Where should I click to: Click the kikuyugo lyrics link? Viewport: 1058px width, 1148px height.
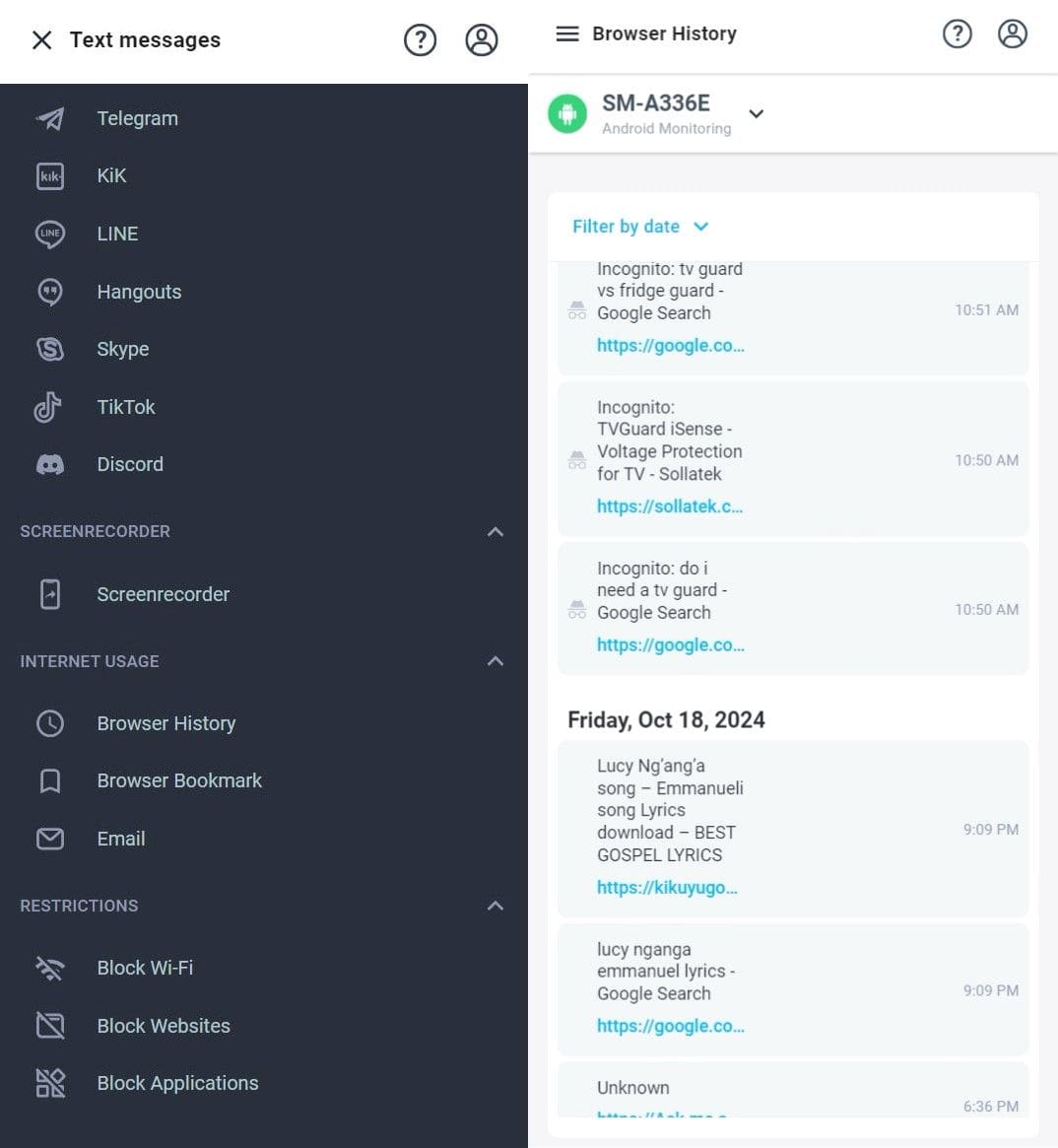click(668, 887)
